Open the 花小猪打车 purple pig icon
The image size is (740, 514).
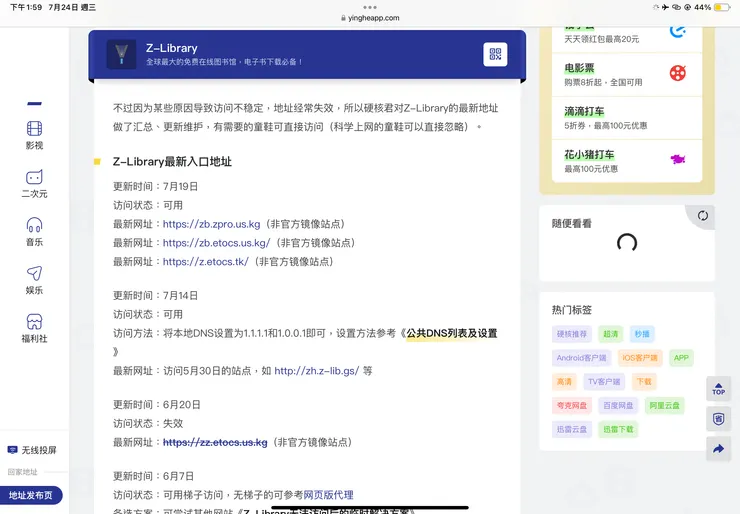(678, 160)
